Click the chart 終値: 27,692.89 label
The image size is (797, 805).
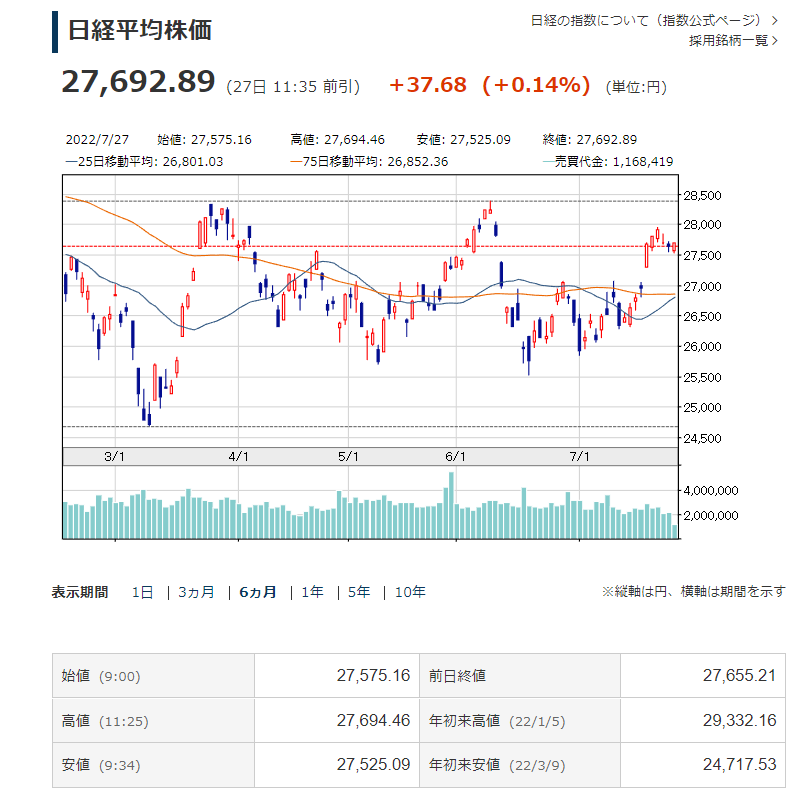[590, 140]
